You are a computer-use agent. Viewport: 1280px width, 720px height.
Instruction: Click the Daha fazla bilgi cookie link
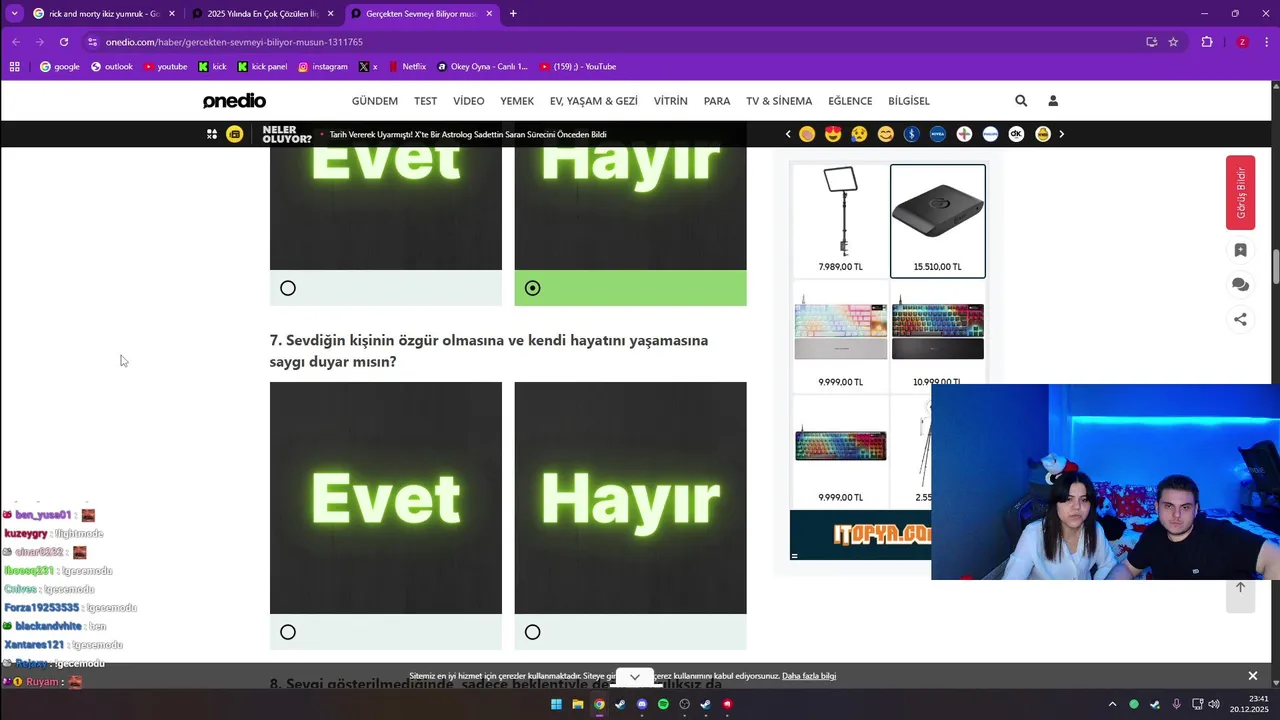(x=809, y=676)
